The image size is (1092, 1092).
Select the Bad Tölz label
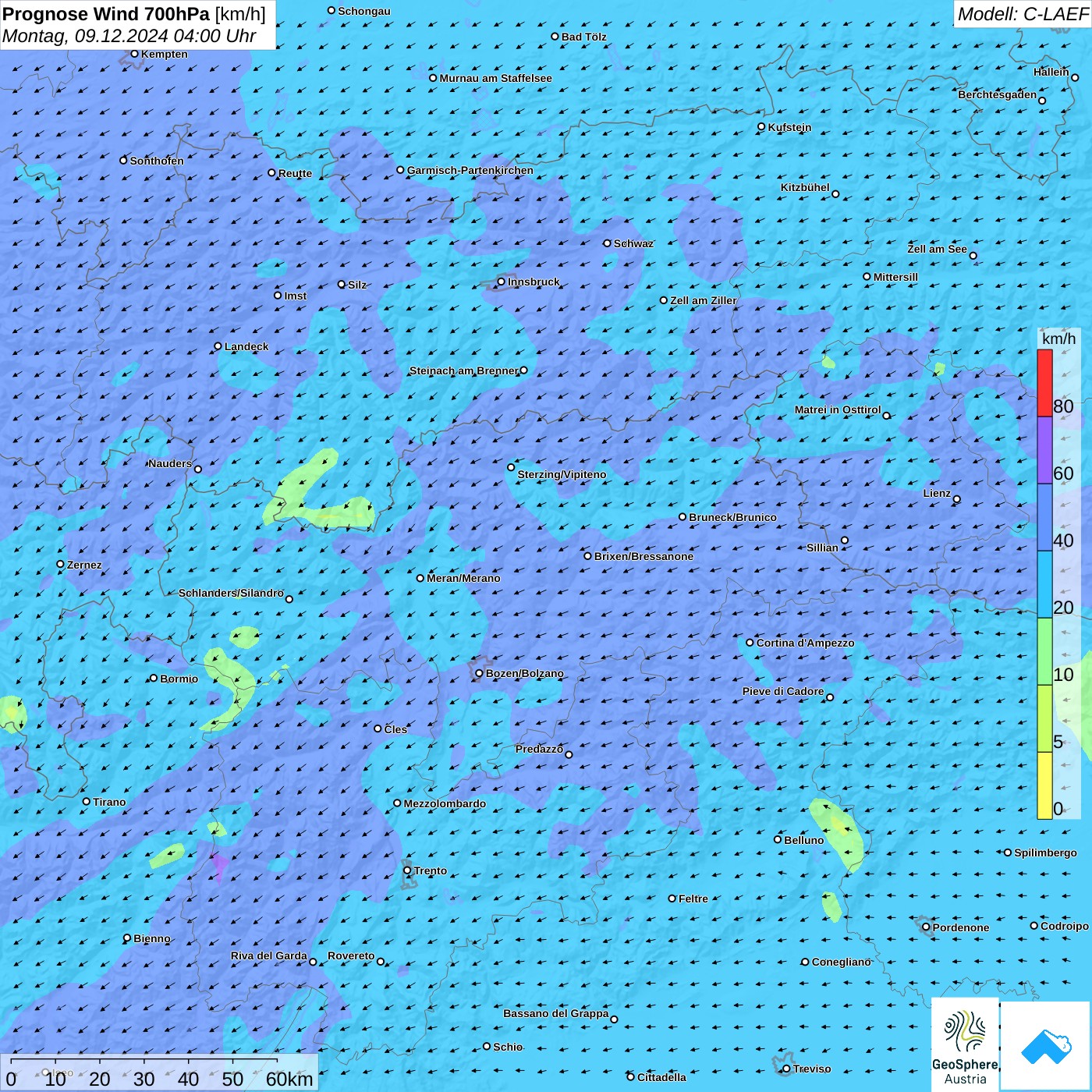(584, 37)
